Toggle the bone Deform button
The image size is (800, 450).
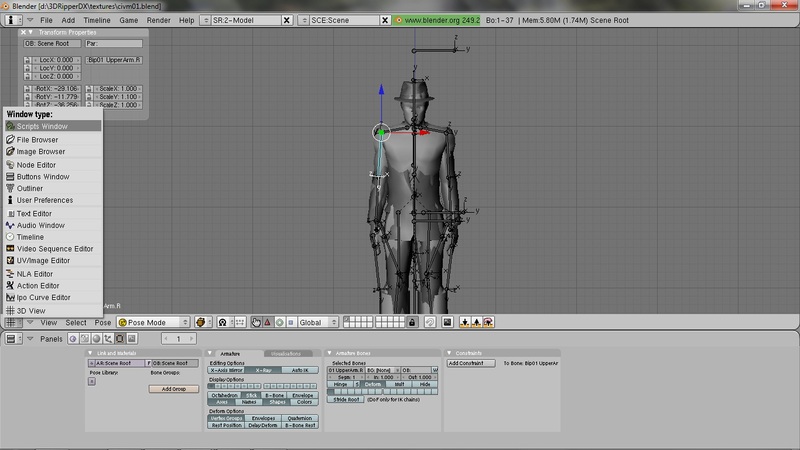(x=372, y=384)
